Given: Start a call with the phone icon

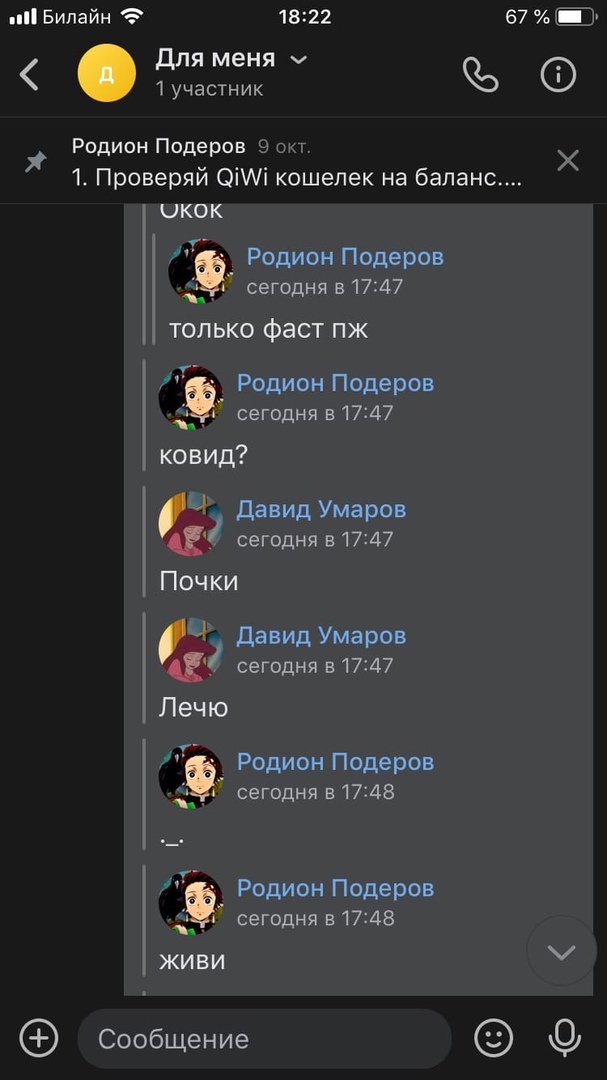Looking at the screenshot, I should tap(480, 74).
